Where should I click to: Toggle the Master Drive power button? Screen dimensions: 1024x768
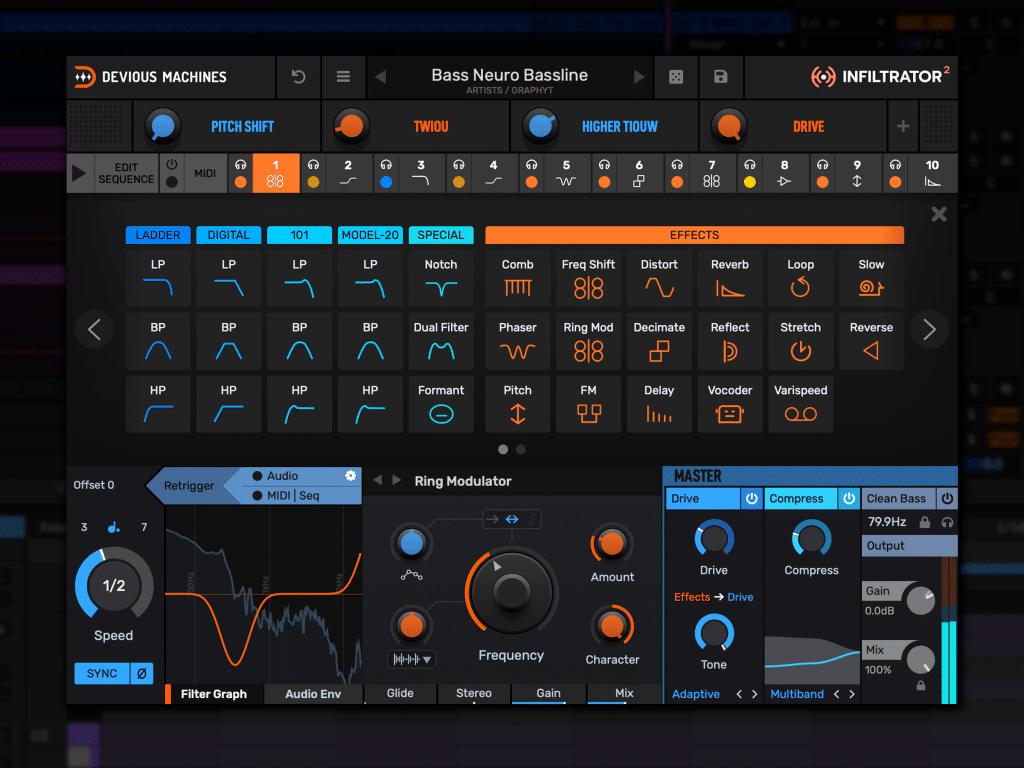tap(752, 498)
